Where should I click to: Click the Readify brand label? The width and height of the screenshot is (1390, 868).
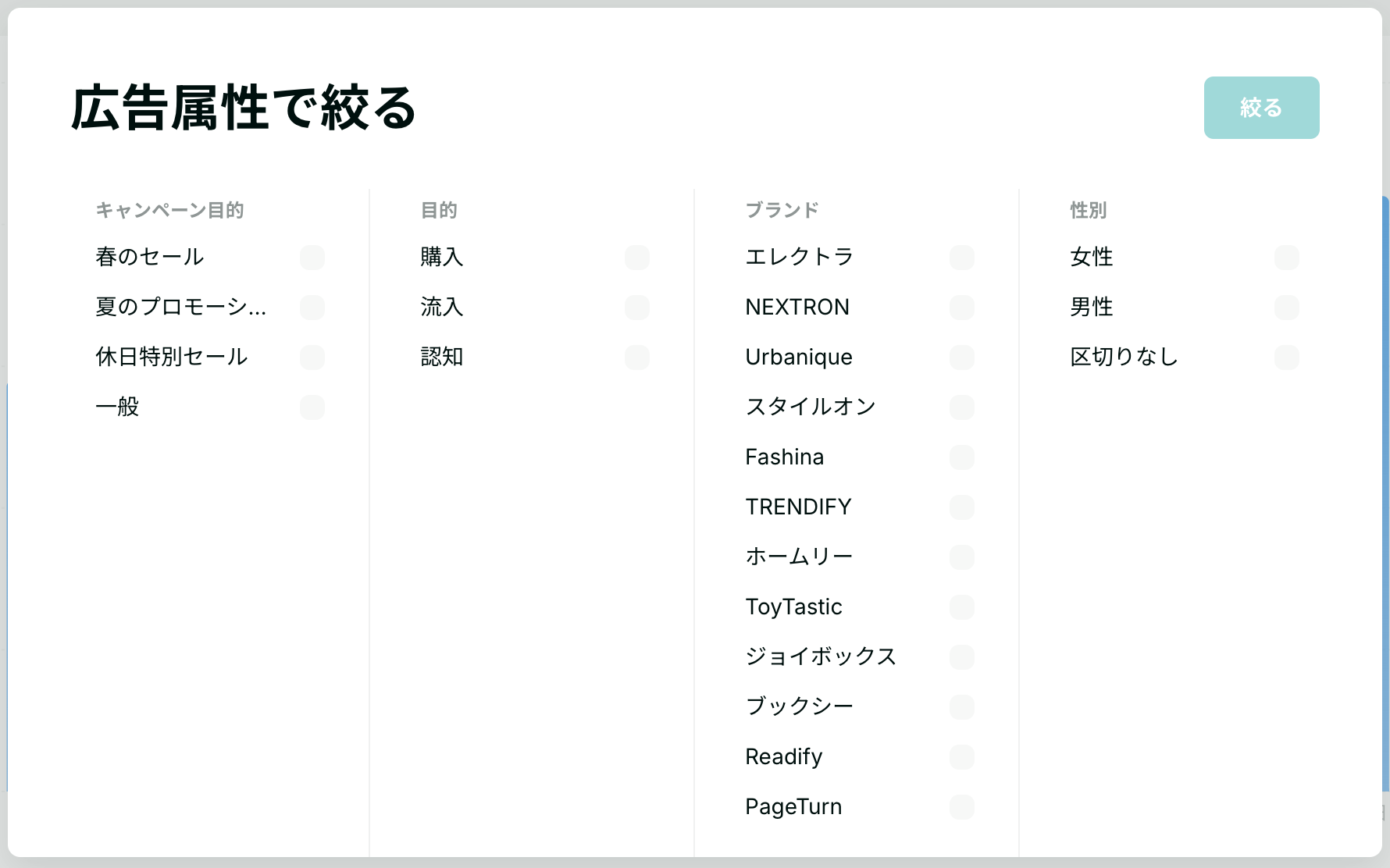coord(784,757)
